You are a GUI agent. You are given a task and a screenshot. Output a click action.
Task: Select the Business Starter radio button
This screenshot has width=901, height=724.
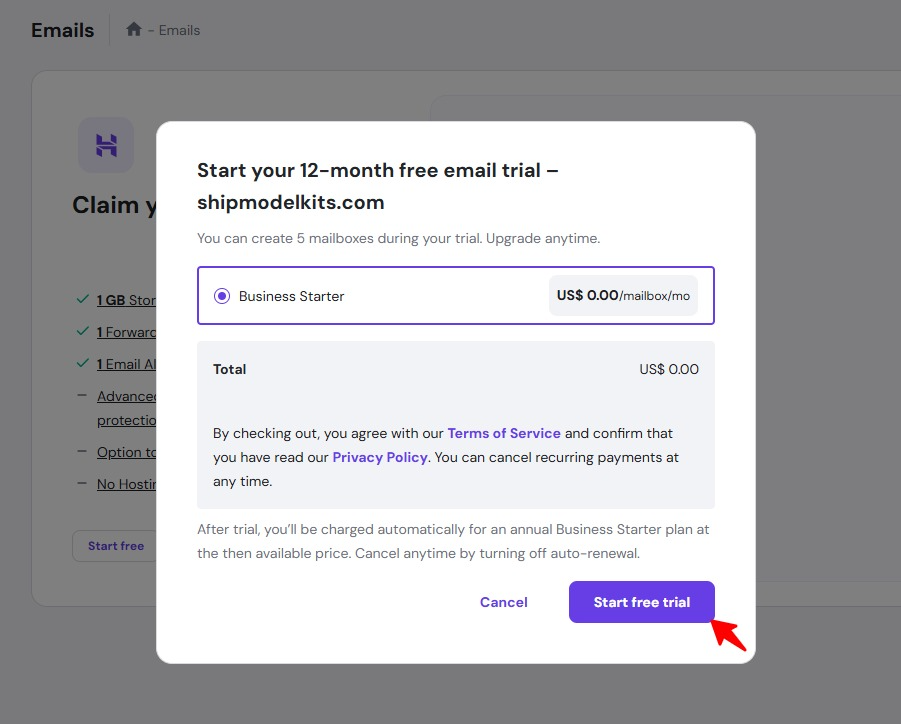click(221, 296)
